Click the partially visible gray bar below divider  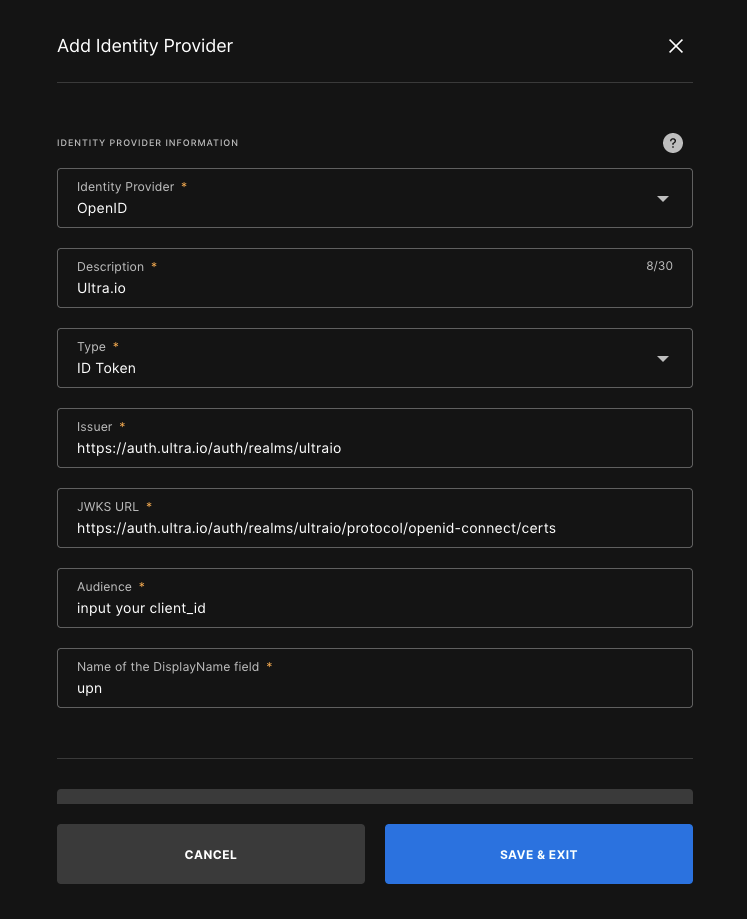coord(375,797)
